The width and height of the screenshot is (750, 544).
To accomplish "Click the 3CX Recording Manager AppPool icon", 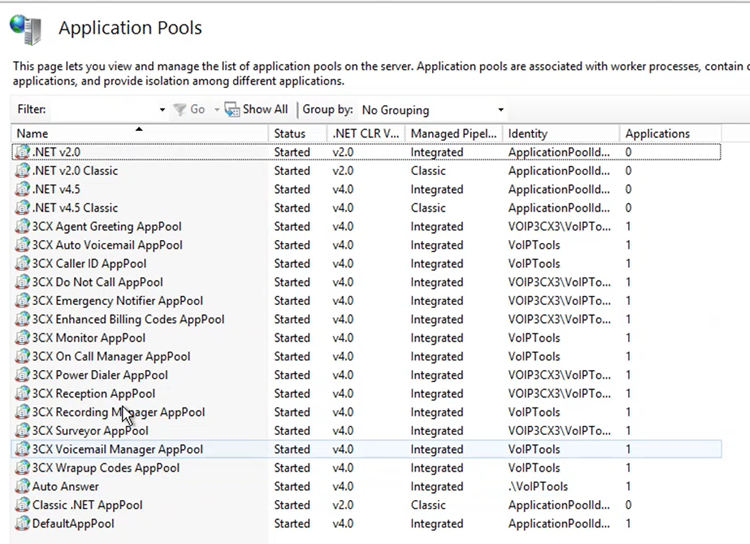I will [x=22, y=412].
